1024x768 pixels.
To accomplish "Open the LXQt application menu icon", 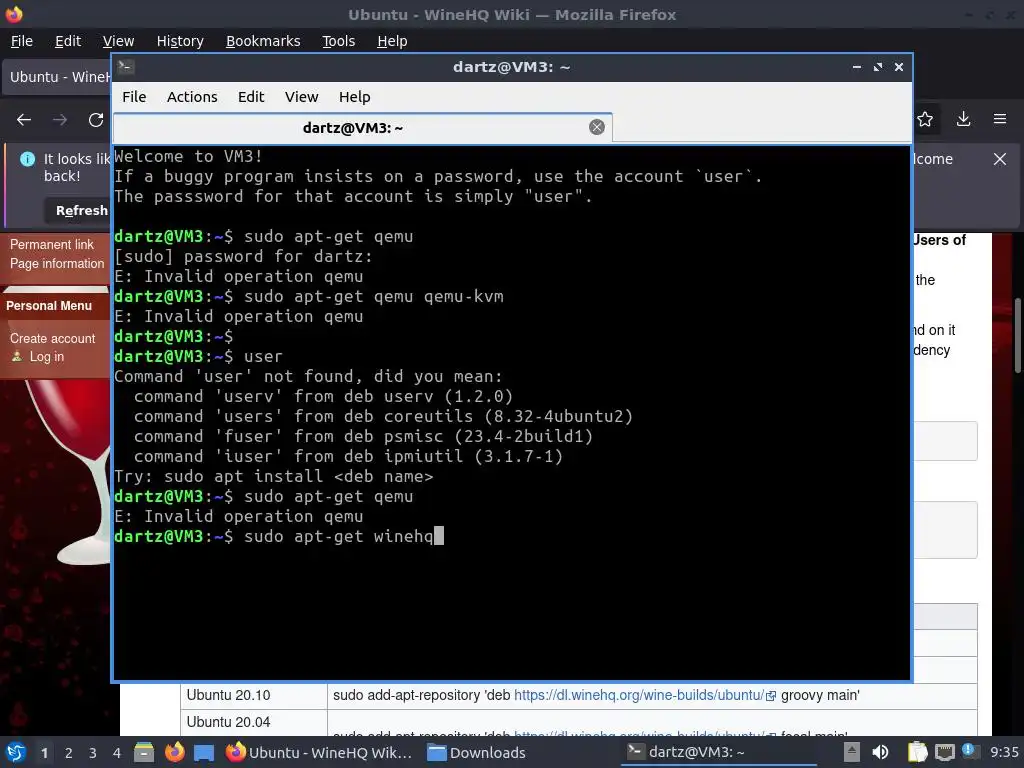I will (x=16, y=752).
